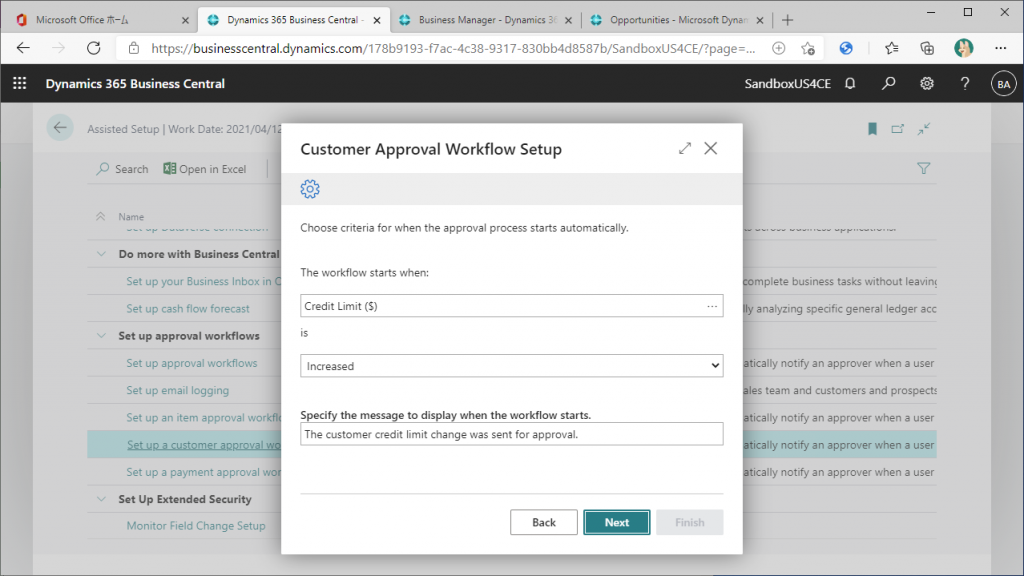Open the Set up email logging link

178,391
